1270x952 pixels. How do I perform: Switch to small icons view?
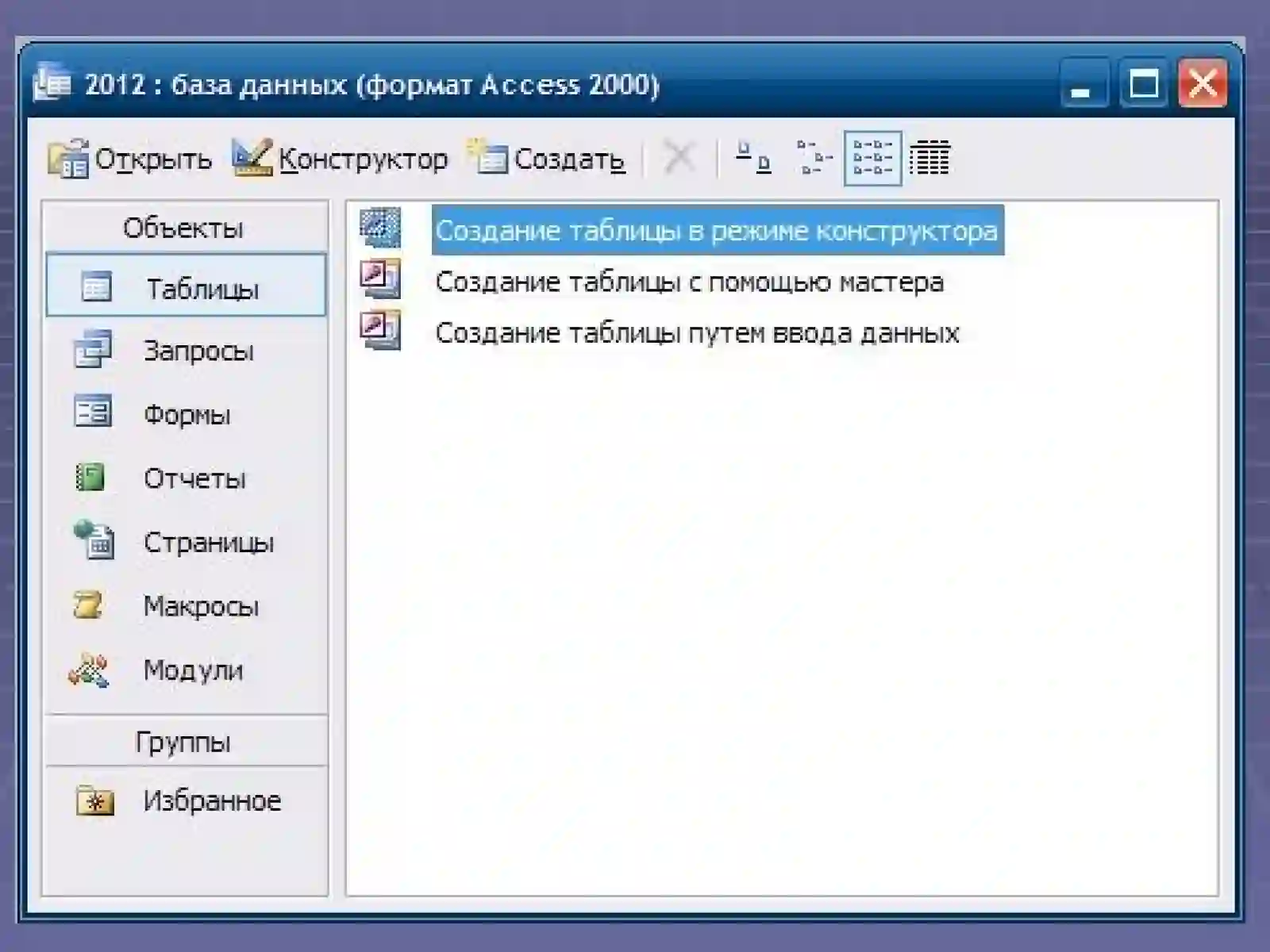click(x=814, y=158)
